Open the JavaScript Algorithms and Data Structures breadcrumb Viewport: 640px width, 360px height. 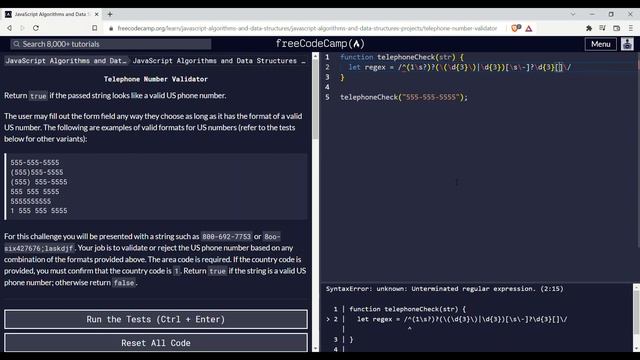219,61
